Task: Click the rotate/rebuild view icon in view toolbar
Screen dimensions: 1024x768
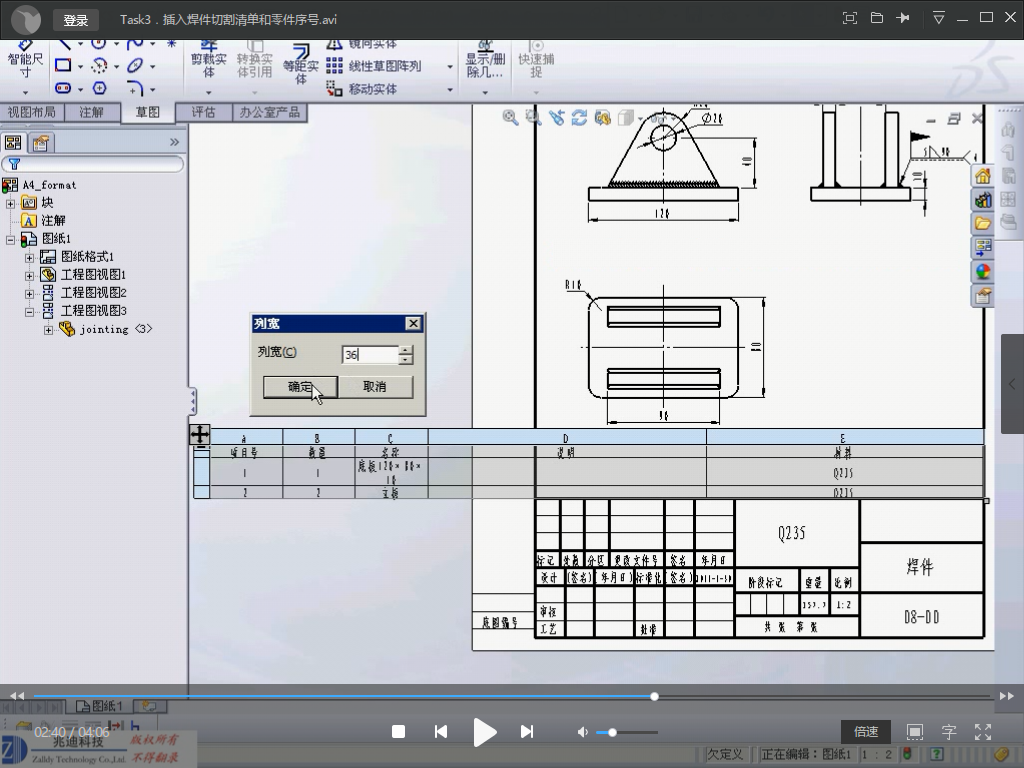Action: (579, 118)
